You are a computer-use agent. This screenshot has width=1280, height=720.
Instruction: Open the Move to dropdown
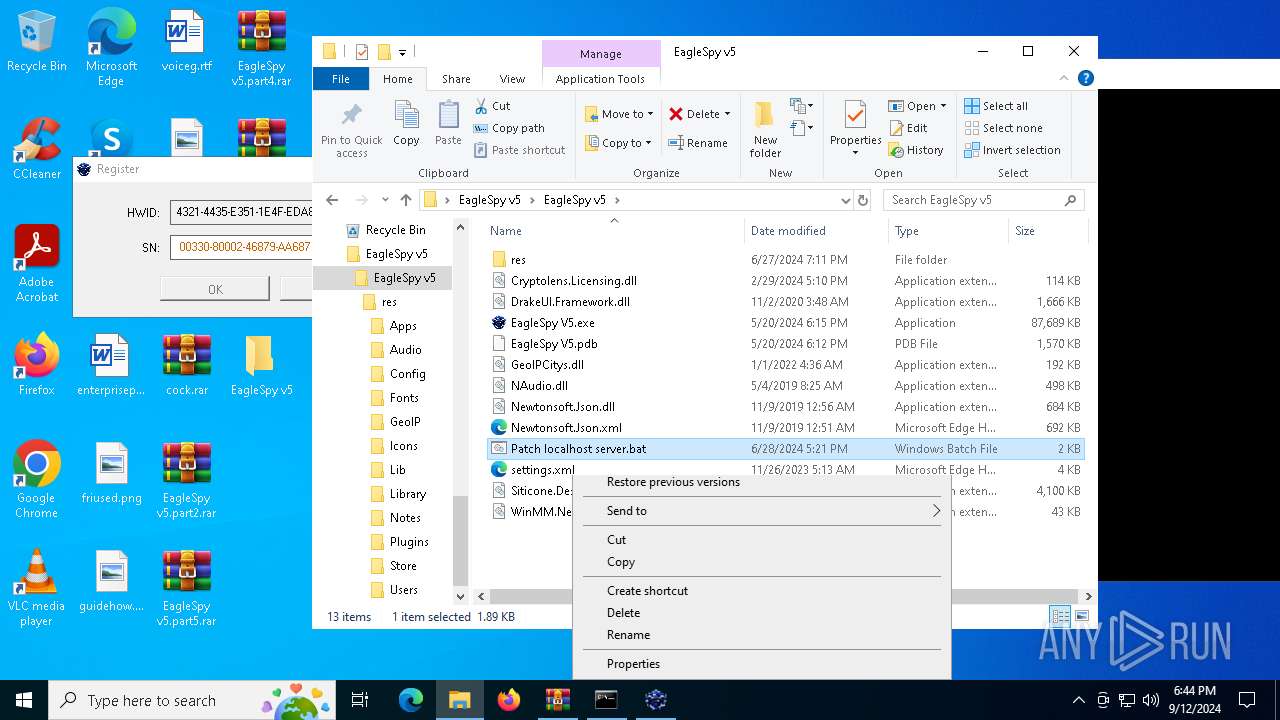coord(619,114)
